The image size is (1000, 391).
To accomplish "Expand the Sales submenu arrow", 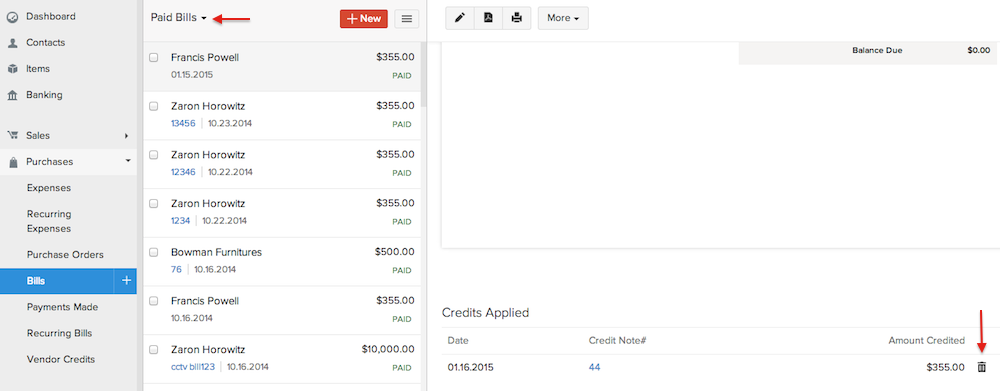I will (x=126, y=136).
